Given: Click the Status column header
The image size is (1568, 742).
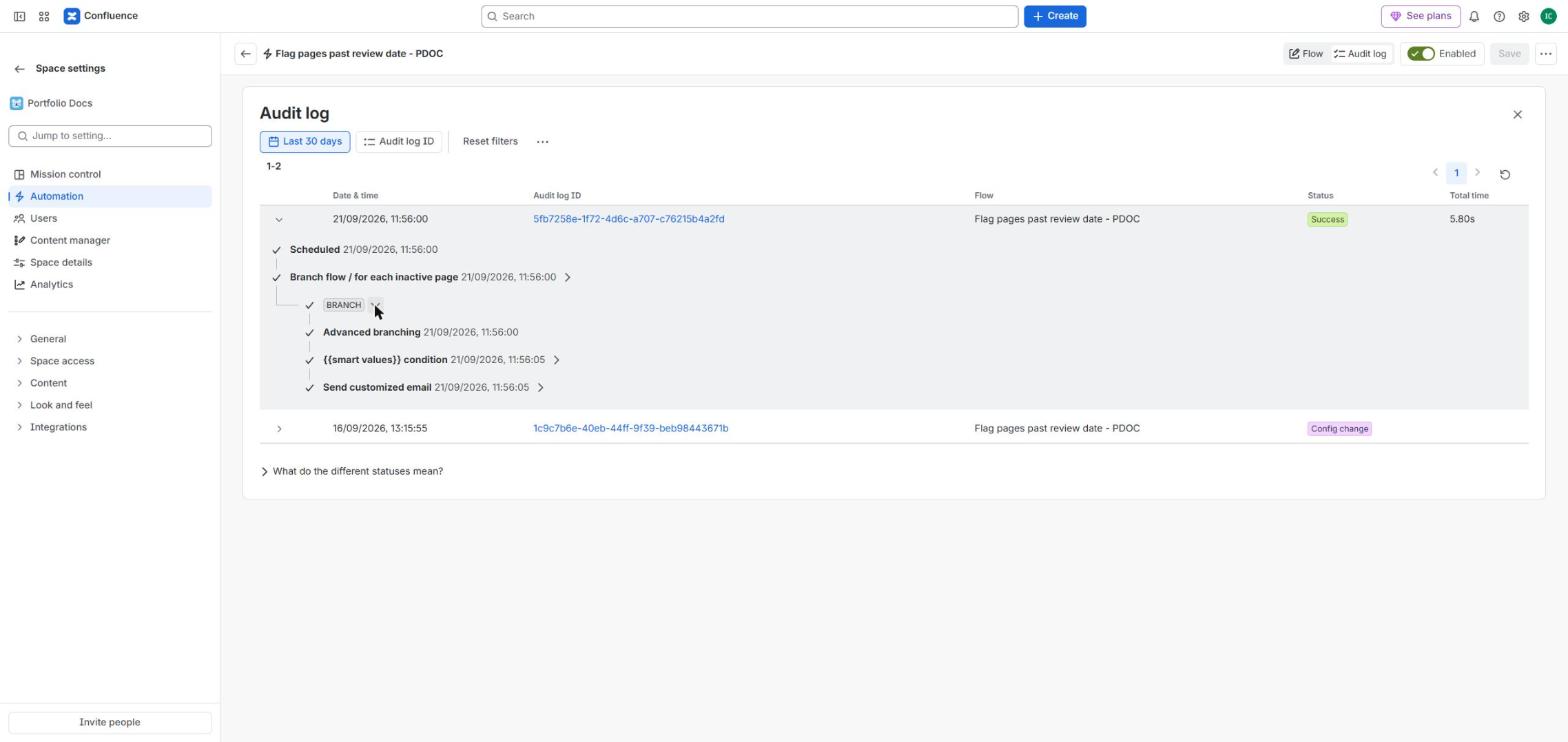Looking at the screenshot, I should coord(1320,196).
